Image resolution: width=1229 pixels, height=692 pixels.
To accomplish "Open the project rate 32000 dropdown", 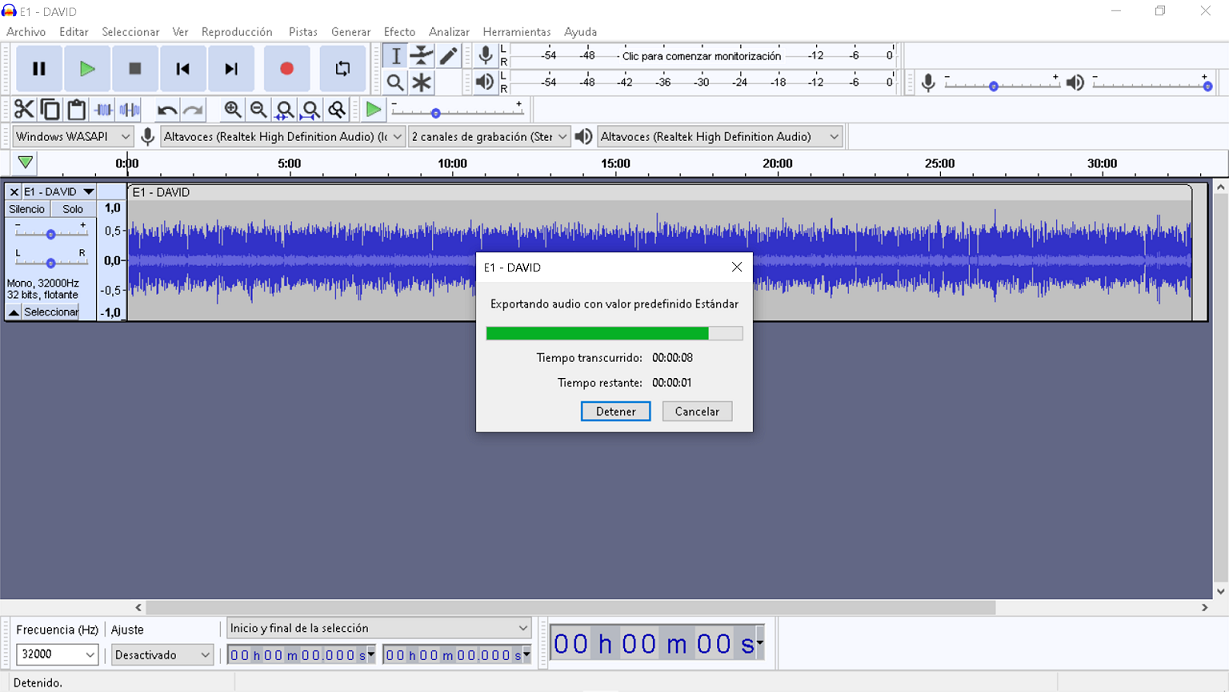I will click(57, 655).
